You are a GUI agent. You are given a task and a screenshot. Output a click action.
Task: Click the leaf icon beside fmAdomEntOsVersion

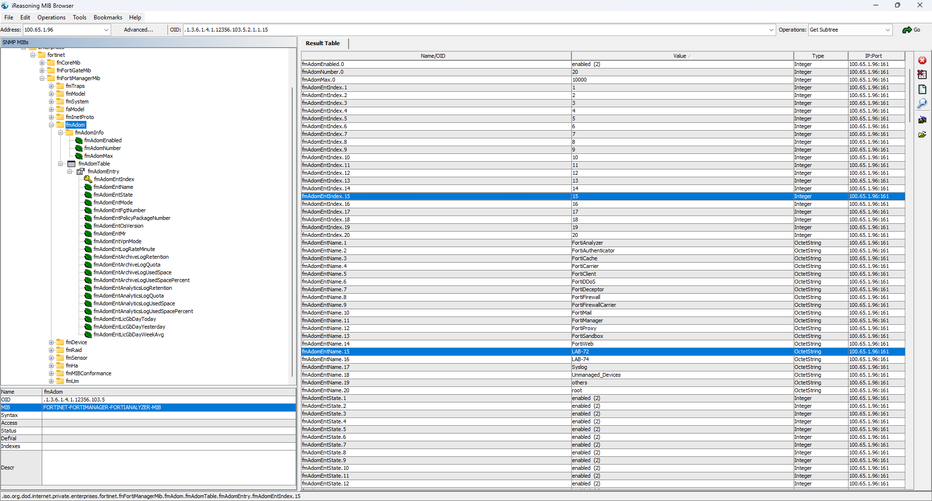pos(88,226)
